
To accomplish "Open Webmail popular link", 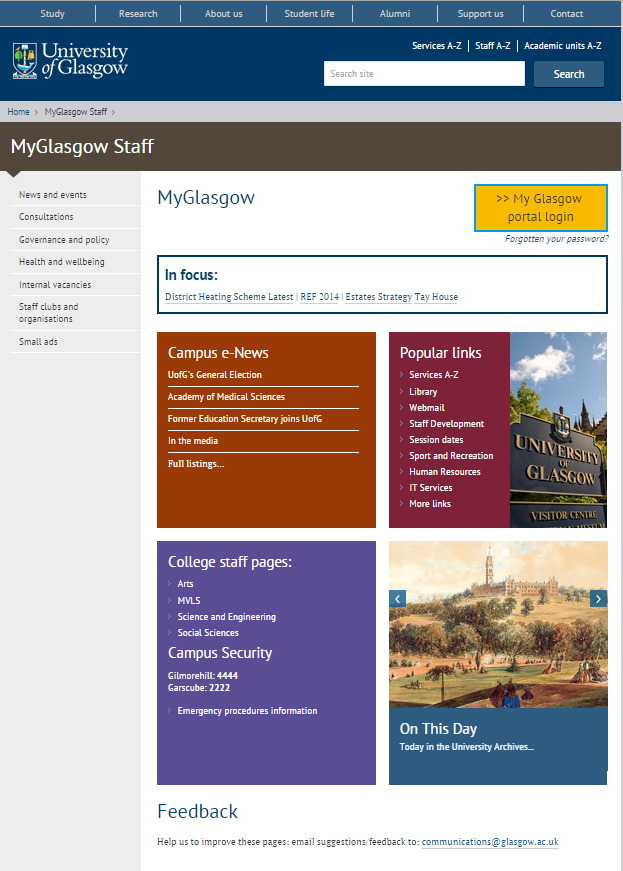I will (x=426, y=408).
